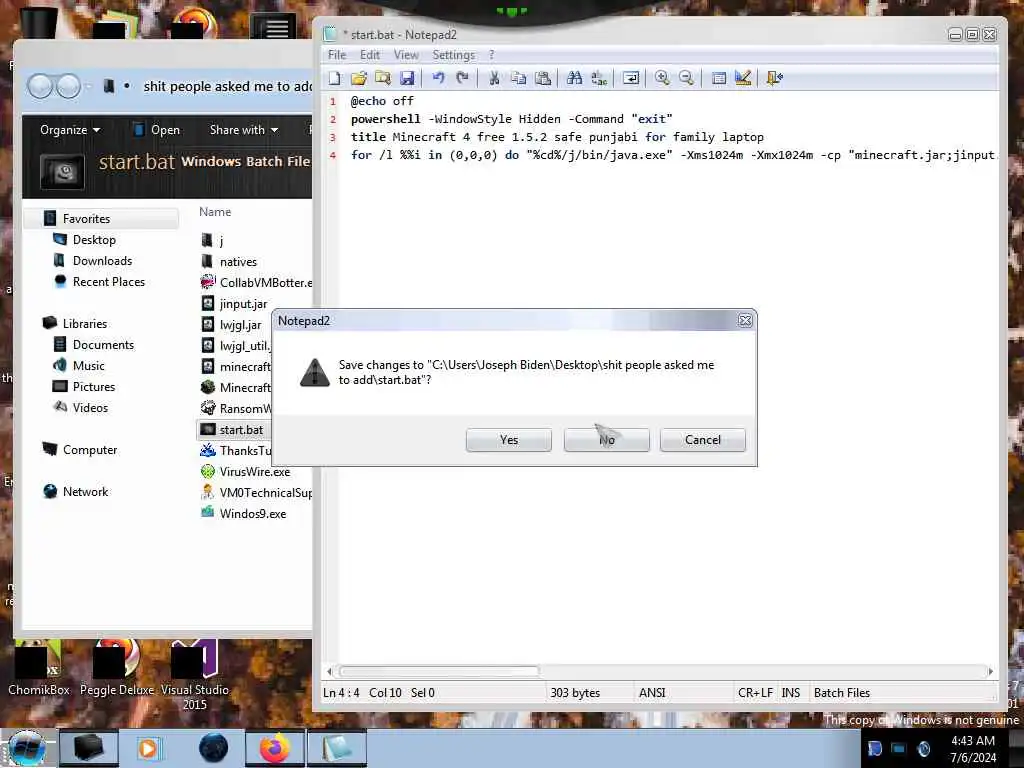Image resolution: width=1024 pixels, height=768 pixels.
Task: Select the start.bat file in Explorer
Action: tap(241, 430)
